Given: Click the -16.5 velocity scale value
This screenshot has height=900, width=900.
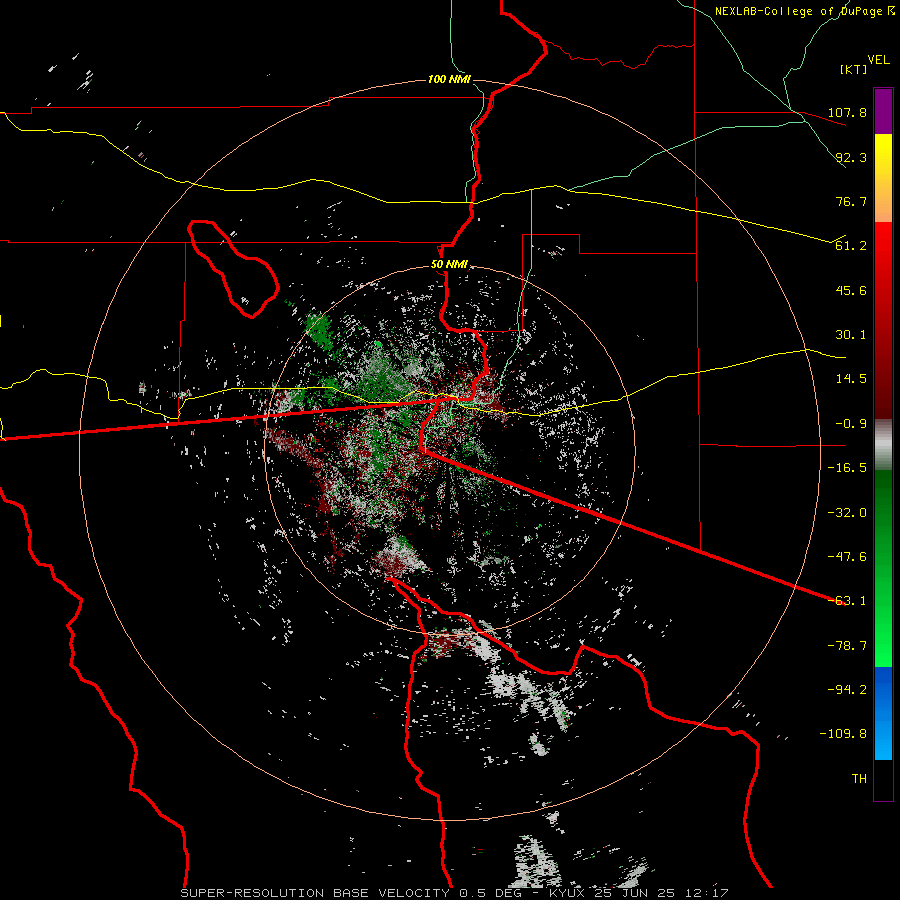Looking at the screenshot, I should click(847, 468).
